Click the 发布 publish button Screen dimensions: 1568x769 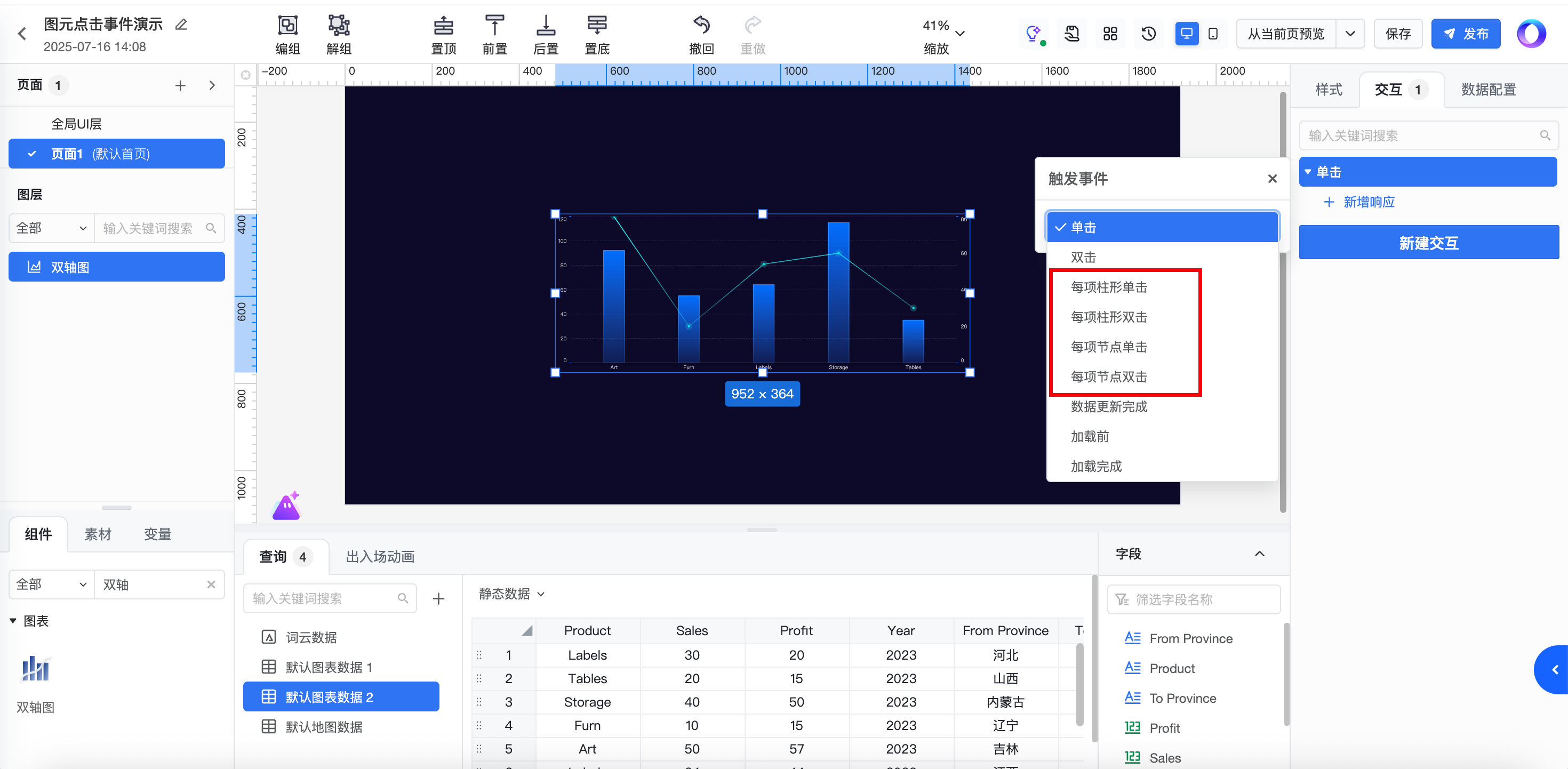1465,34
